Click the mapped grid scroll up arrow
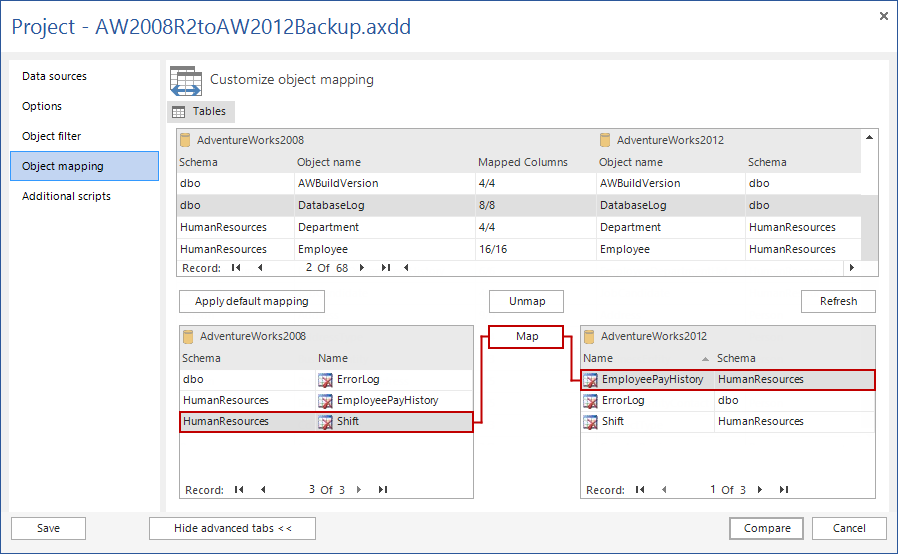Screen dimensions: 898x554 click(869, 137)
